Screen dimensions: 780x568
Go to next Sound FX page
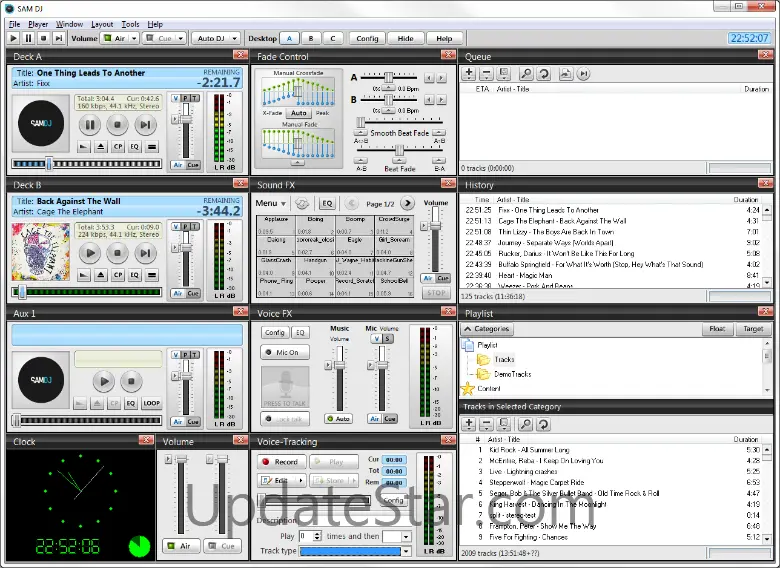[407, 203]
